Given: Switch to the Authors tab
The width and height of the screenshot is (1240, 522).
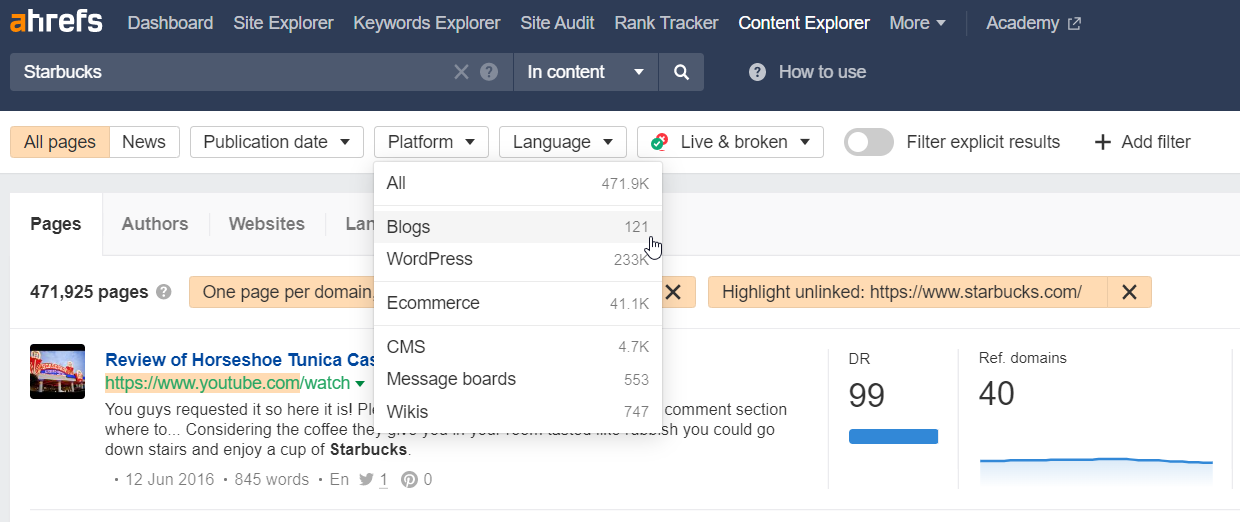Looking at the screenshot, I should click(155, 224).
